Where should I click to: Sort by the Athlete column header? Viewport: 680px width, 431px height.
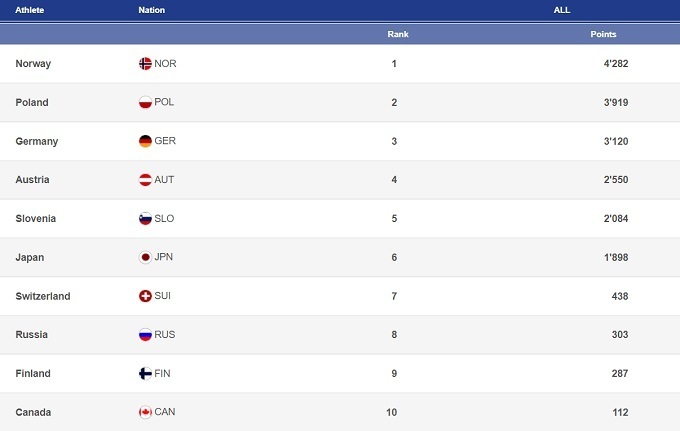point(30,10)
